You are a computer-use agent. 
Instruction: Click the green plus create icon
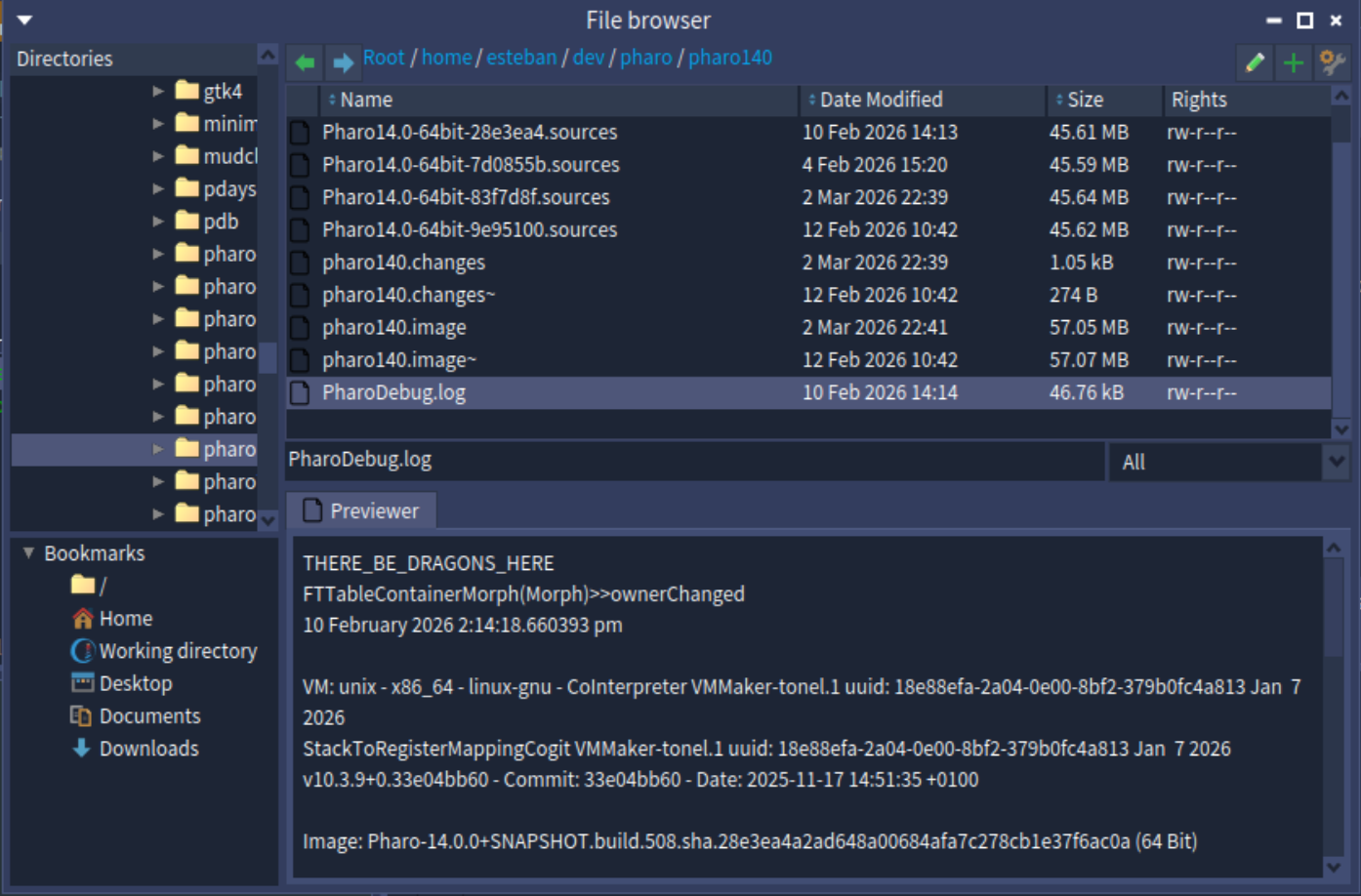tap(1293, 63)
